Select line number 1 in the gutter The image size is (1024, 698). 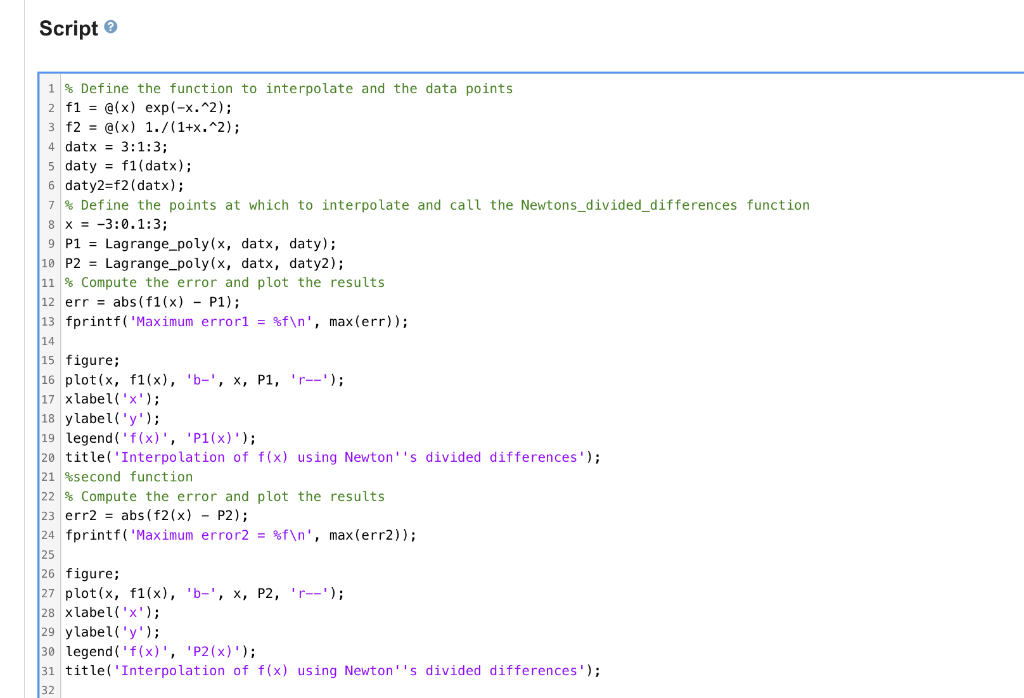click(52, 88)
